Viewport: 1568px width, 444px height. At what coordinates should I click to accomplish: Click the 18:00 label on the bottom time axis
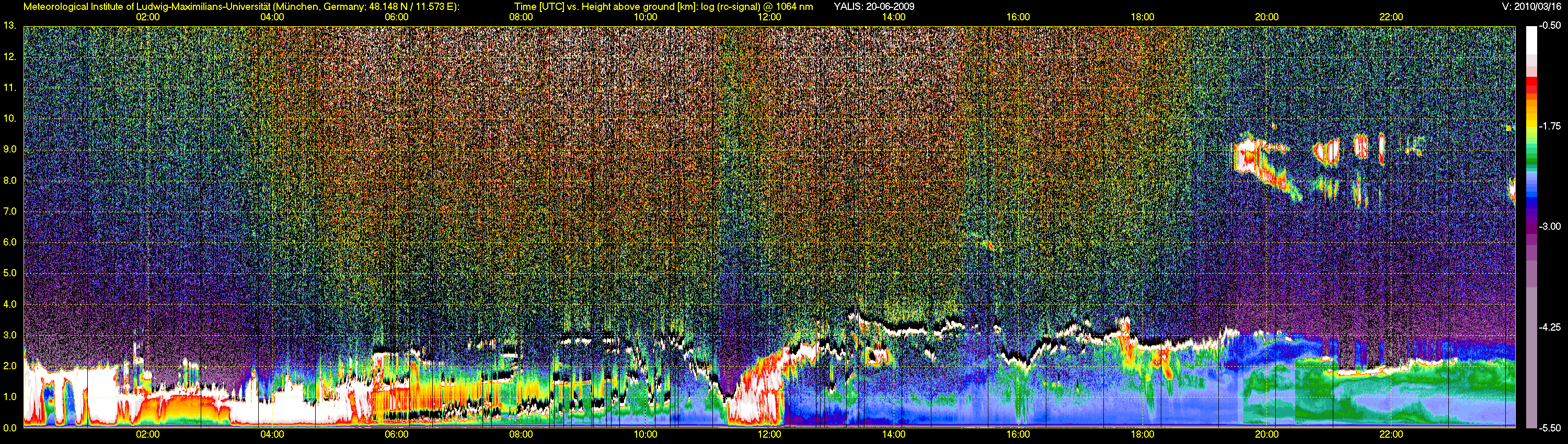(1143, 434)
